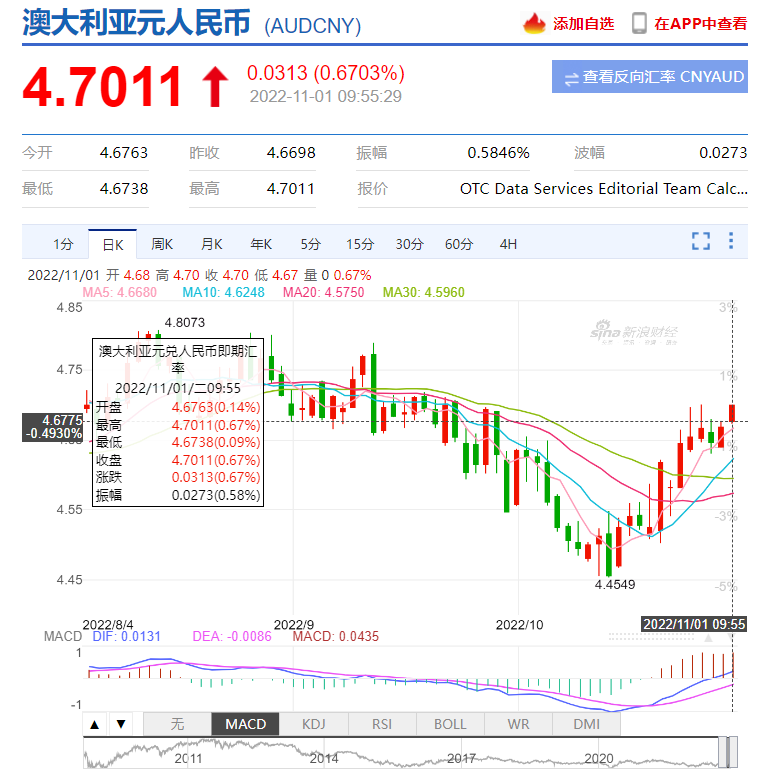Open the 60分 chart tab
The image size is (763, 770).
(459, 244)
